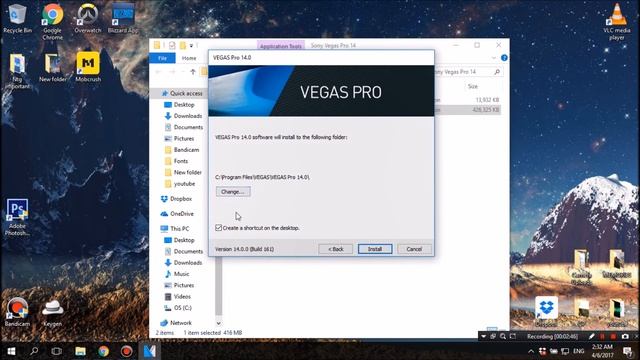The height and width of the screenshot is (360, 640).
Task: Open Videos under This PC
Action: click(x=178, y=297)
